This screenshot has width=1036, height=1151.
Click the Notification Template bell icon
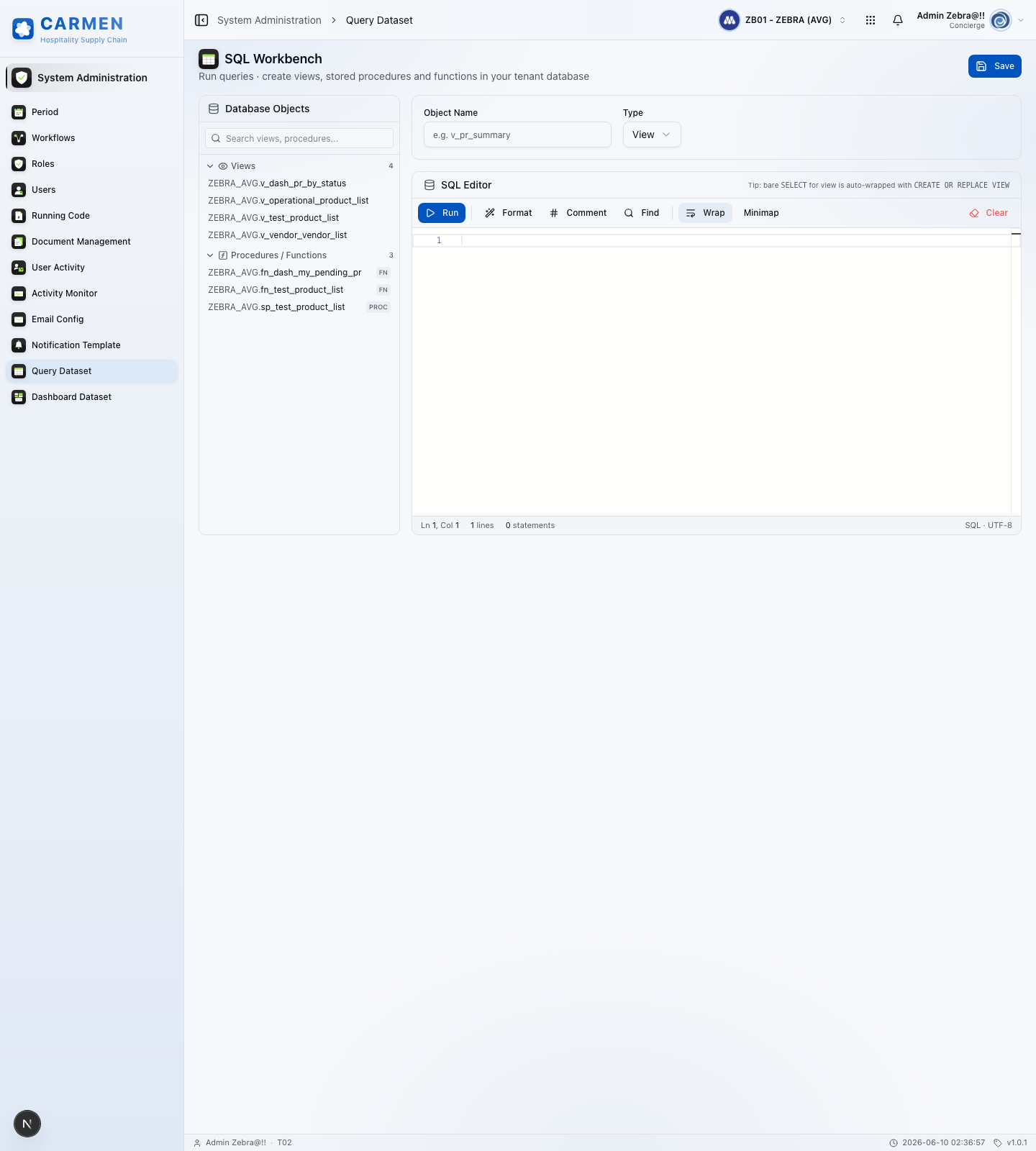click(19, 345)
